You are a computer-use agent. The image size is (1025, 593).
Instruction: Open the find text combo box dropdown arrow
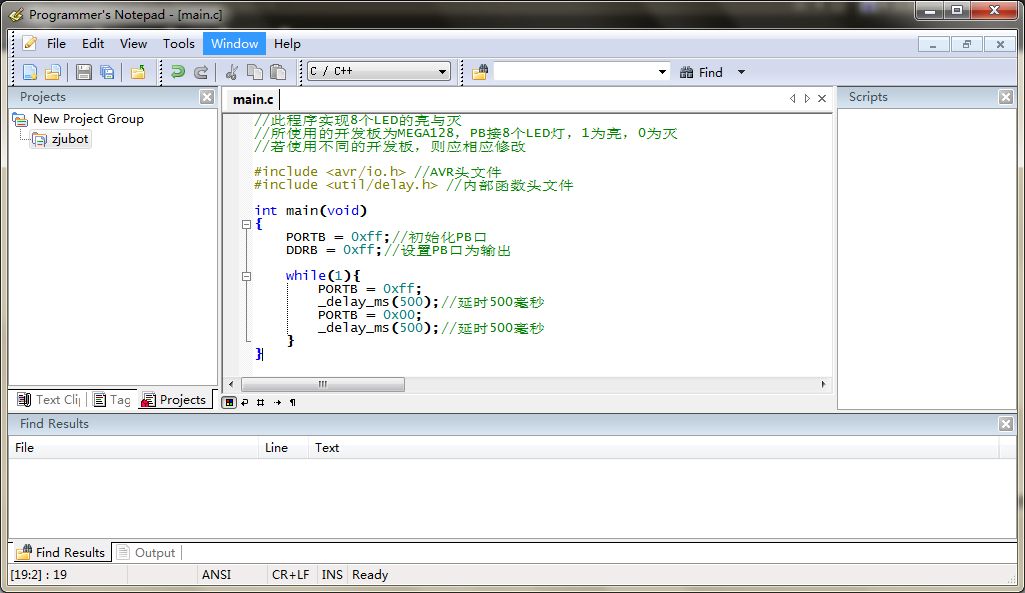662,72
